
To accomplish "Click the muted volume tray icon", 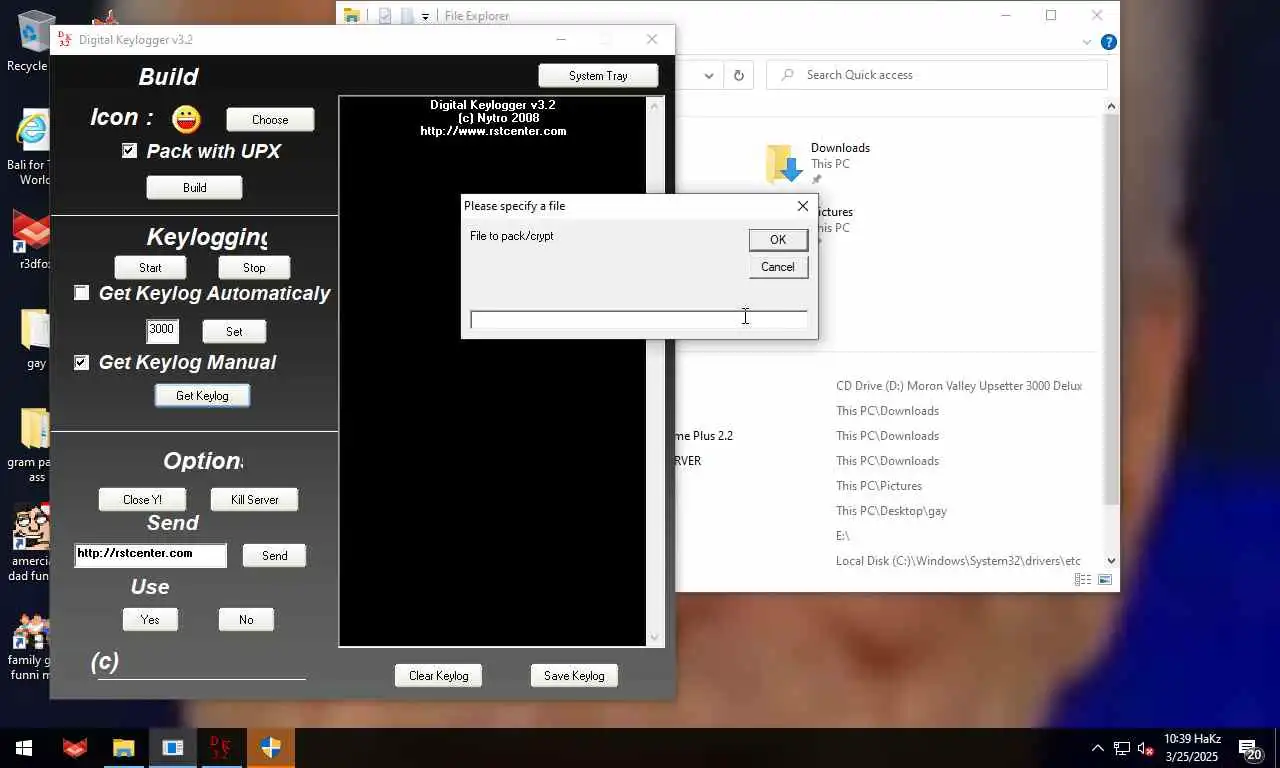I will pos(1146,748).
